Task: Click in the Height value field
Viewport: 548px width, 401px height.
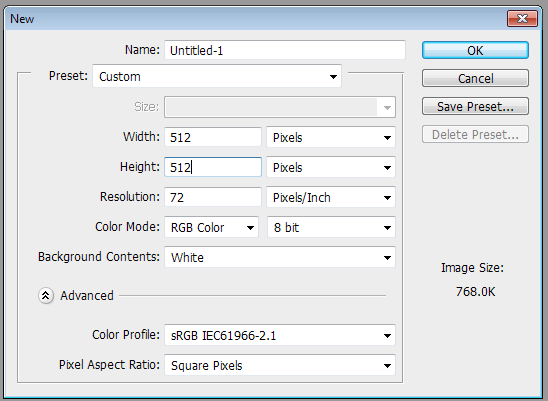Action: [213, 167]
